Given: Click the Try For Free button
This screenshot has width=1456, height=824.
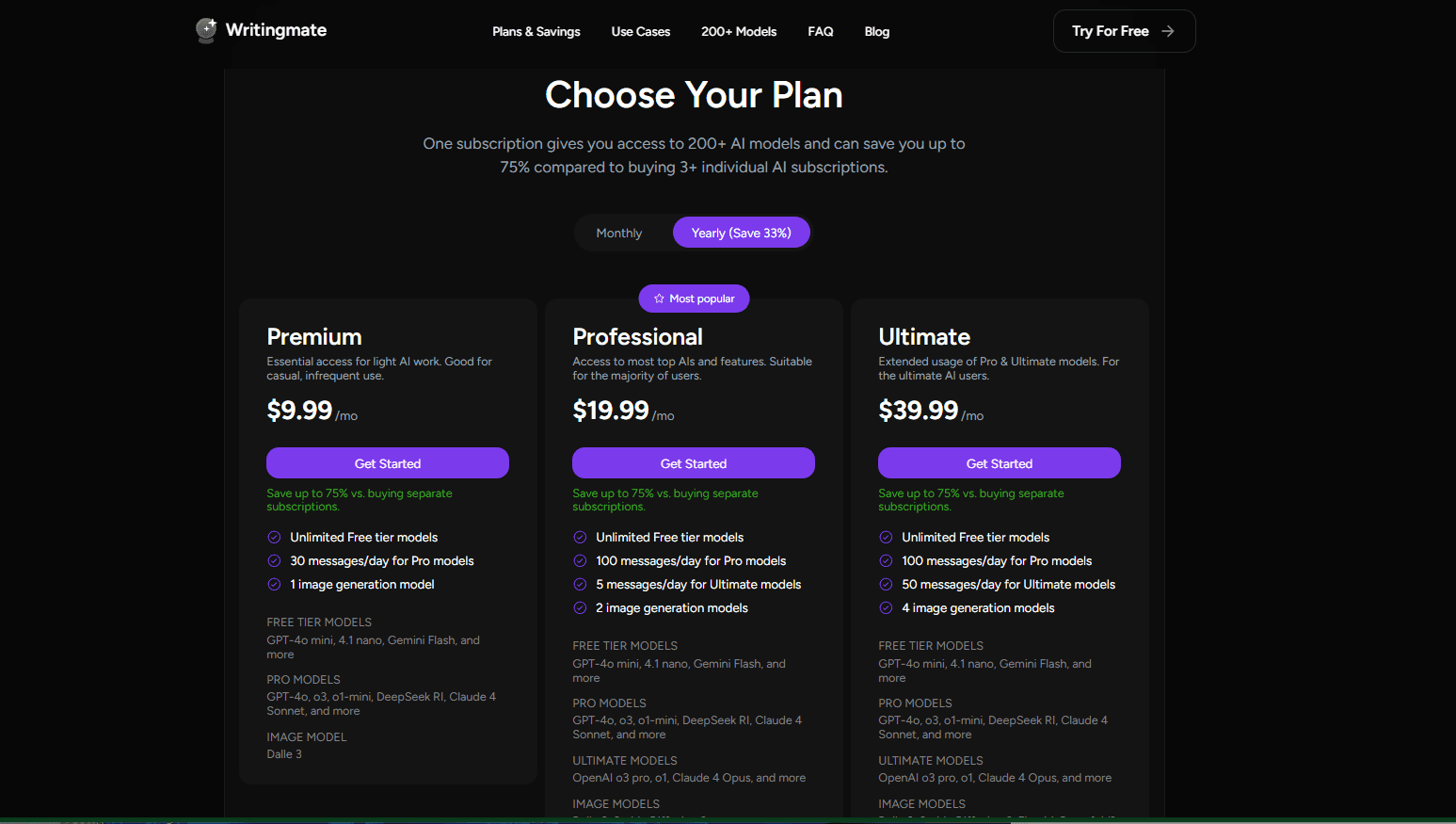Looking at the screenshot, I should coord(1125,31).
